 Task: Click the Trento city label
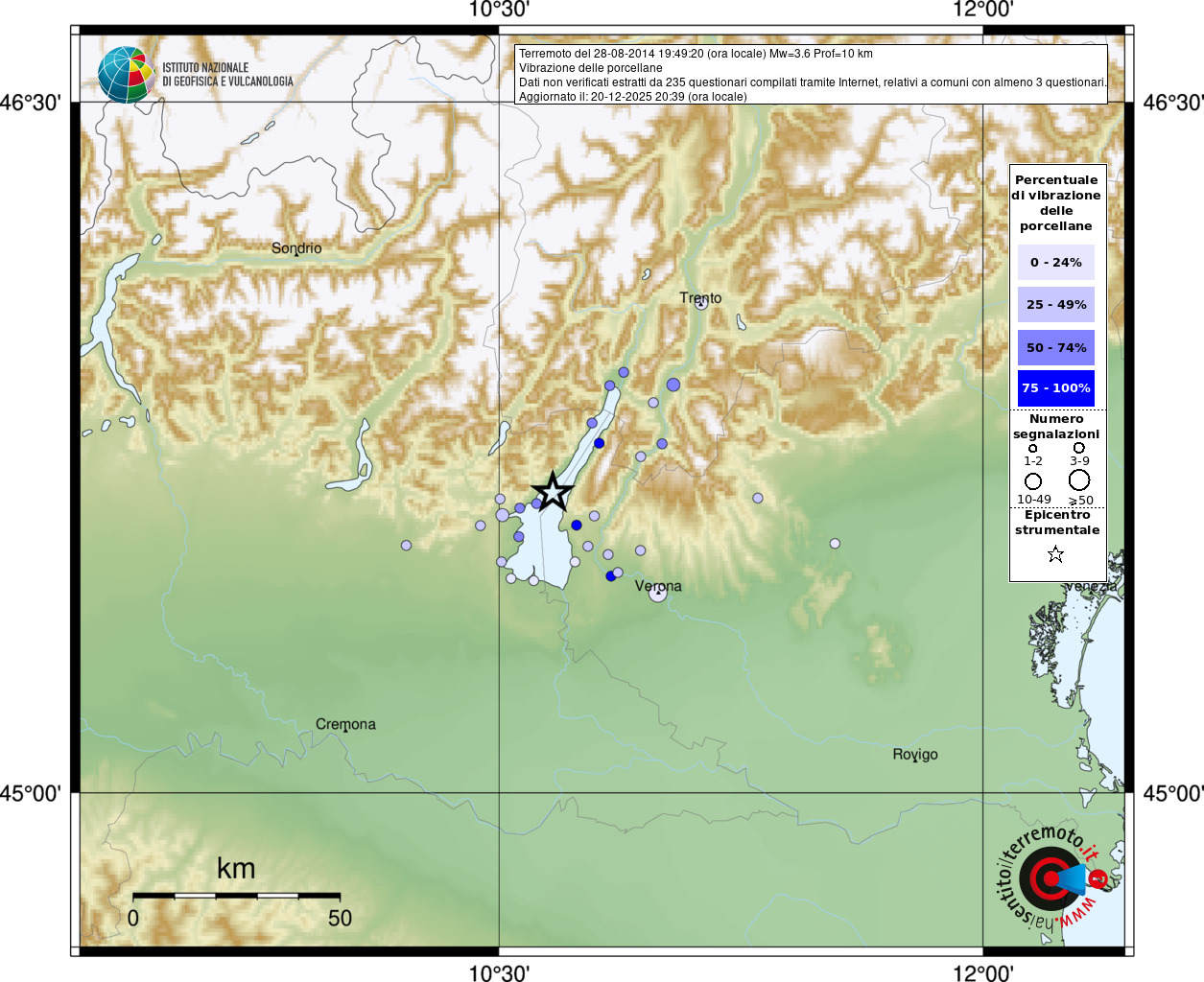(x=700, y=297)
